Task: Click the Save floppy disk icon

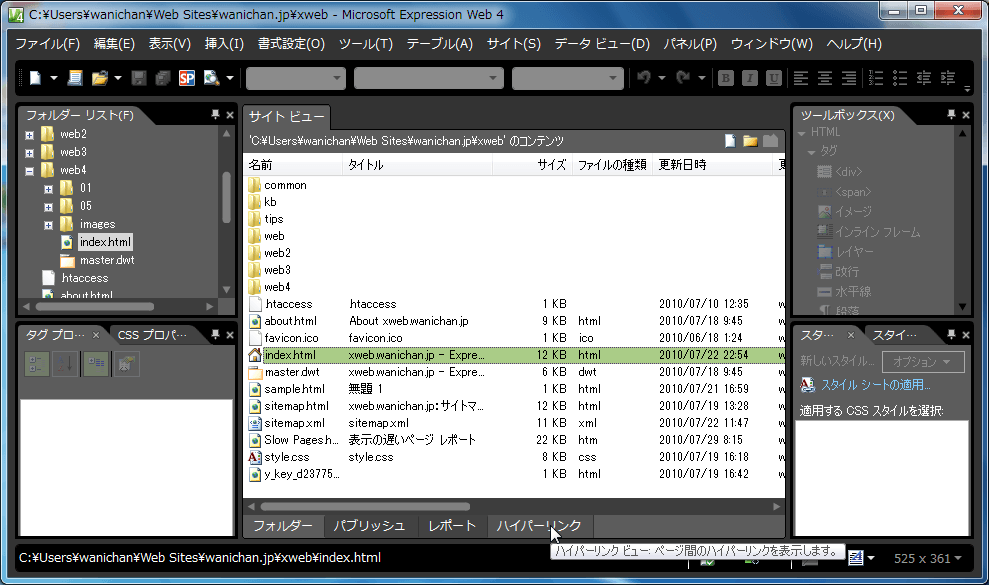Action: (139, 78)
